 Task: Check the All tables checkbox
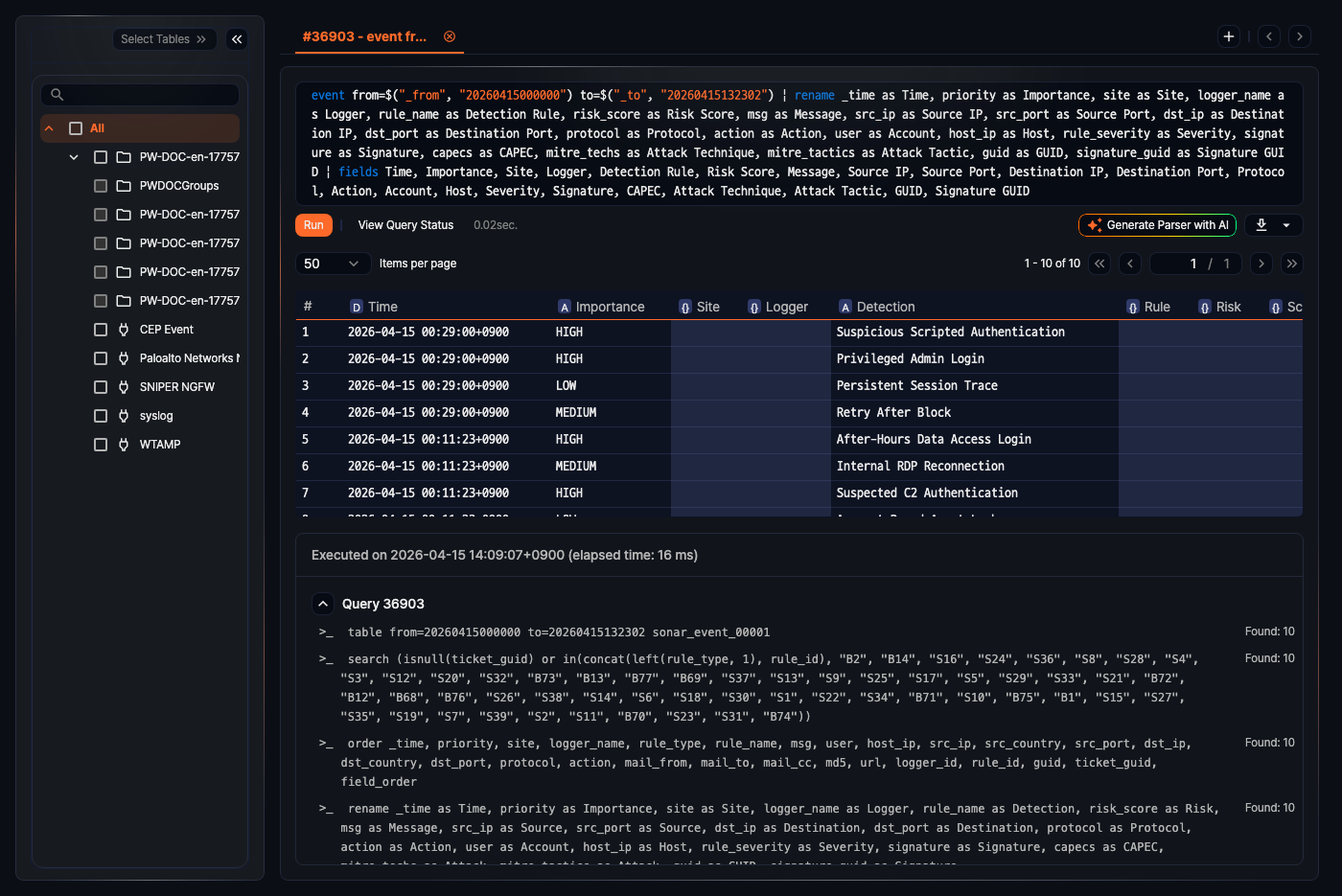click(x=76, y=128)
